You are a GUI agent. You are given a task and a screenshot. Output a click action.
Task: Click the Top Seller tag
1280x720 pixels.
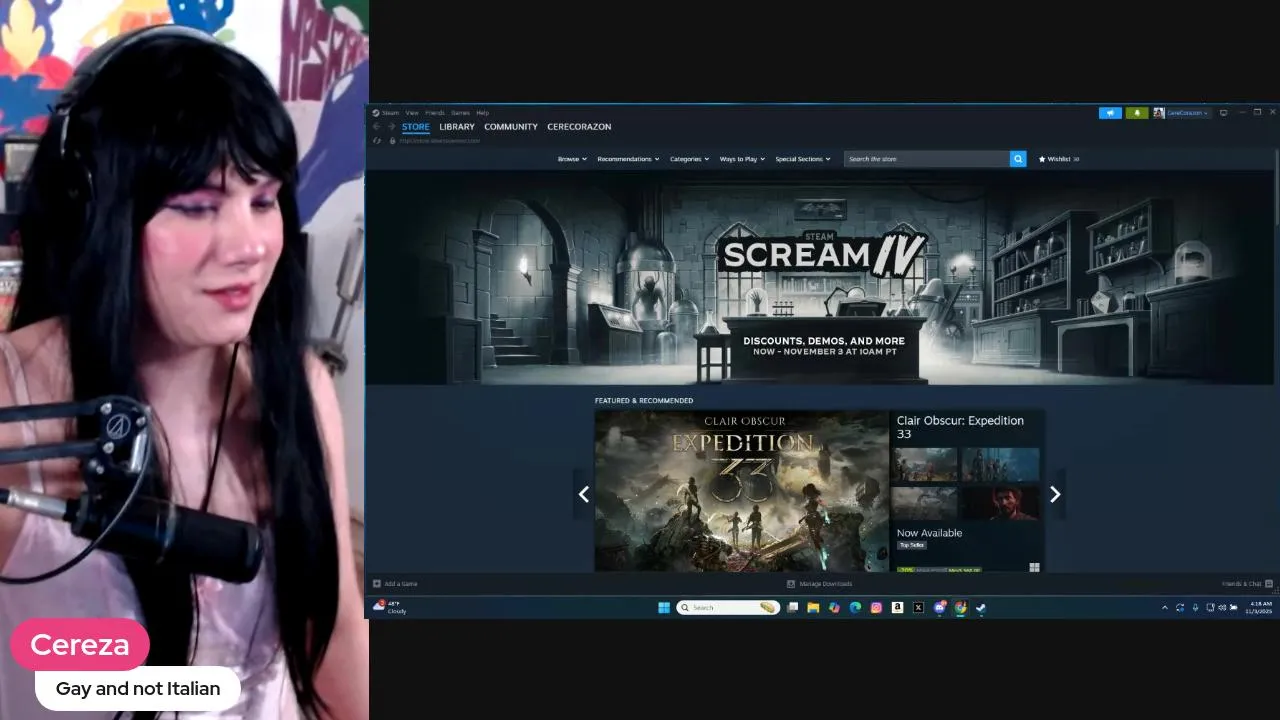tap(911, 545)
